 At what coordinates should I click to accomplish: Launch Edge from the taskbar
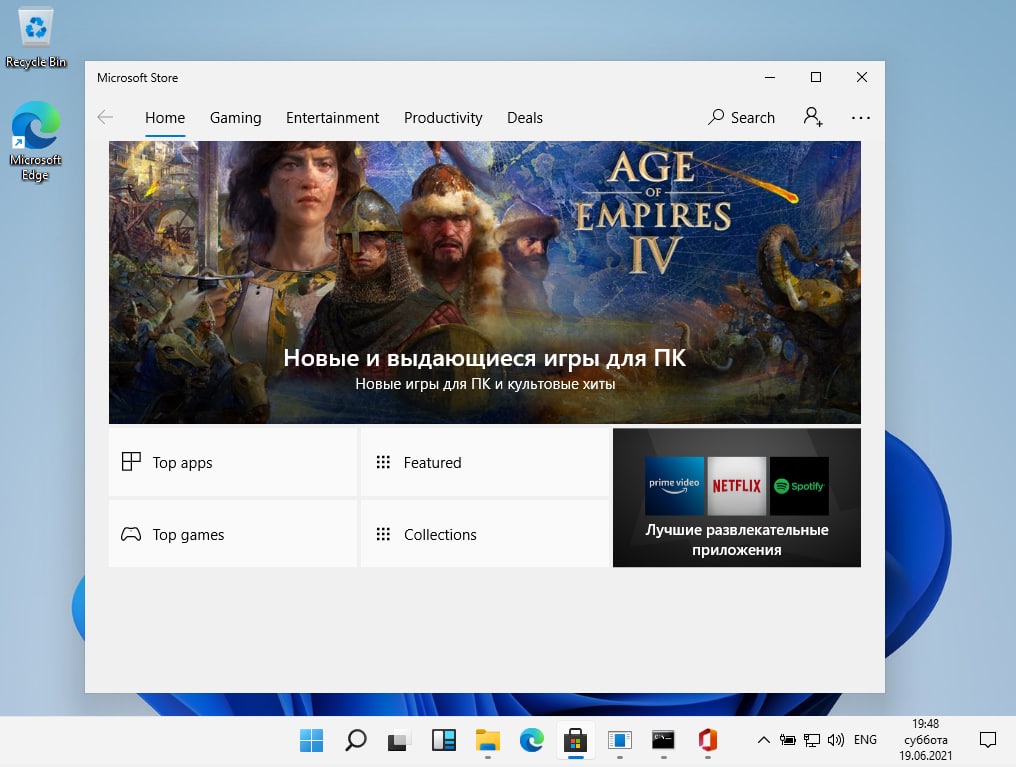click(x=531, y=740)
